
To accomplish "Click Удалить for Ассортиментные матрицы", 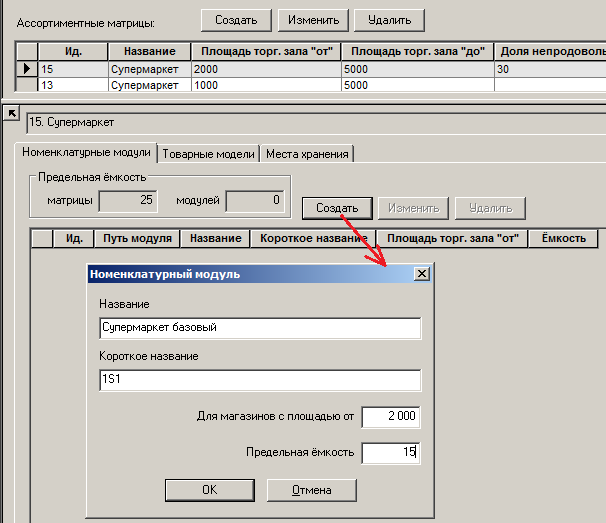I will (390, 20).
